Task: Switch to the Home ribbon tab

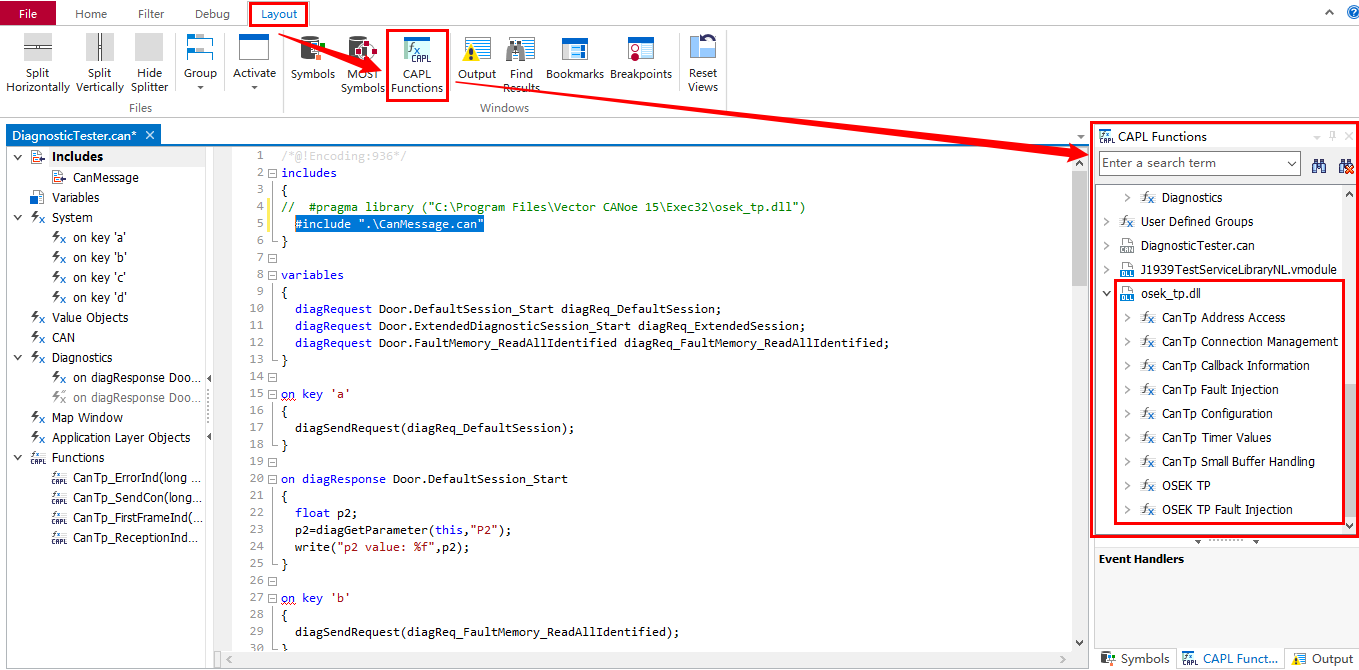Action: pos(91,14)
